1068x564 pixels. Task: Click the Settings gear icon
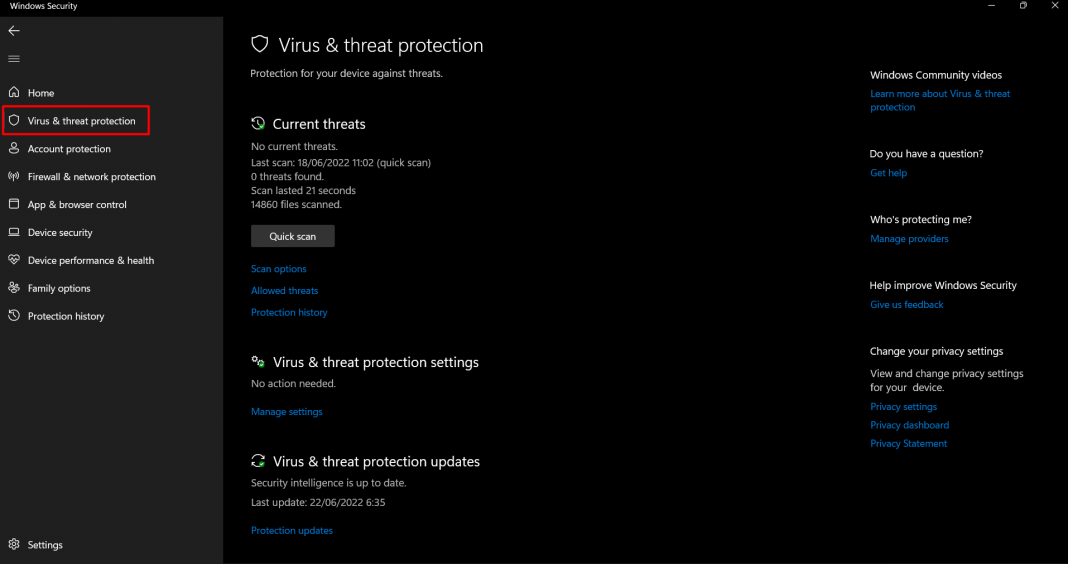[x=14, y=545]
